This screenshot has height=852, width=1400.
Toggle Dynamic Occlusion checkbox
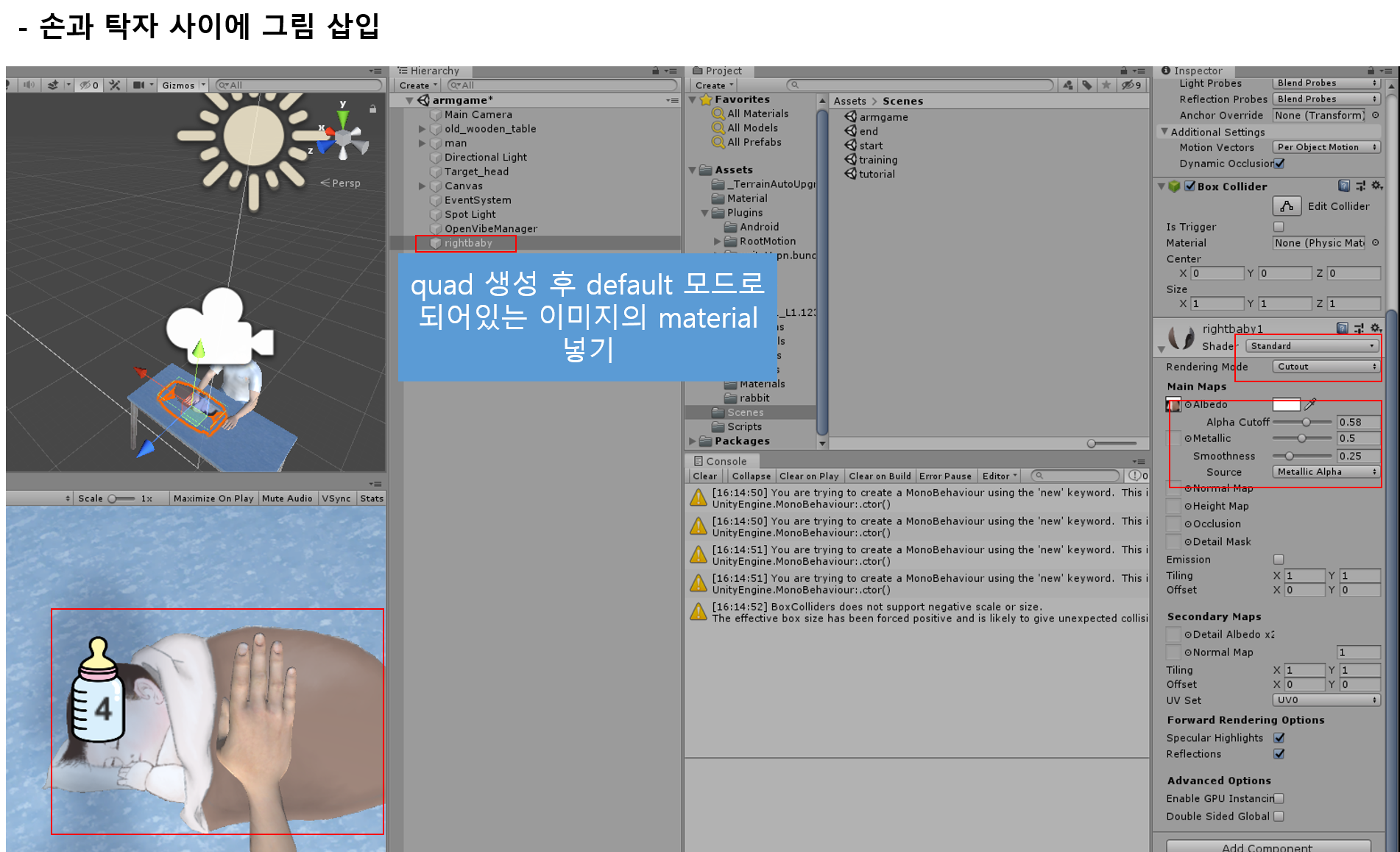(x=1279, y=163)
